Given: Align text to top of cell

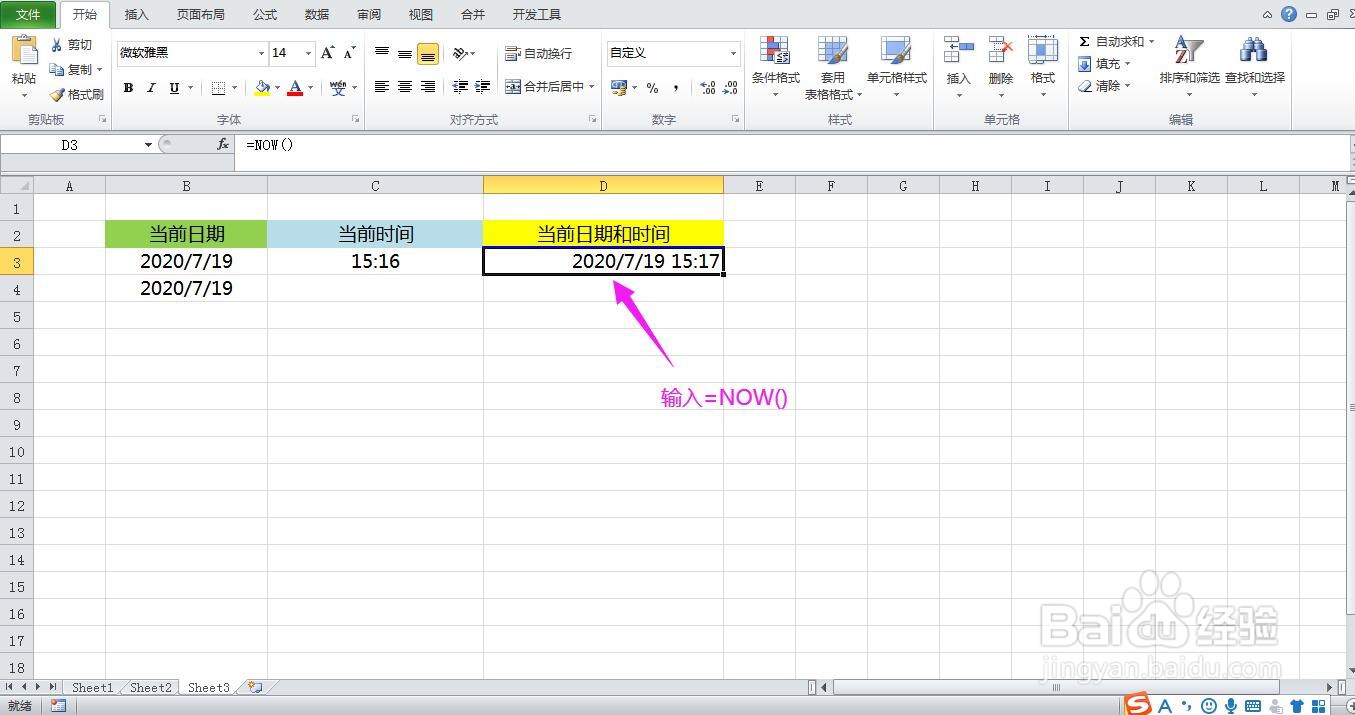Looking at the screenshot, I should click(x=382, y=53).
